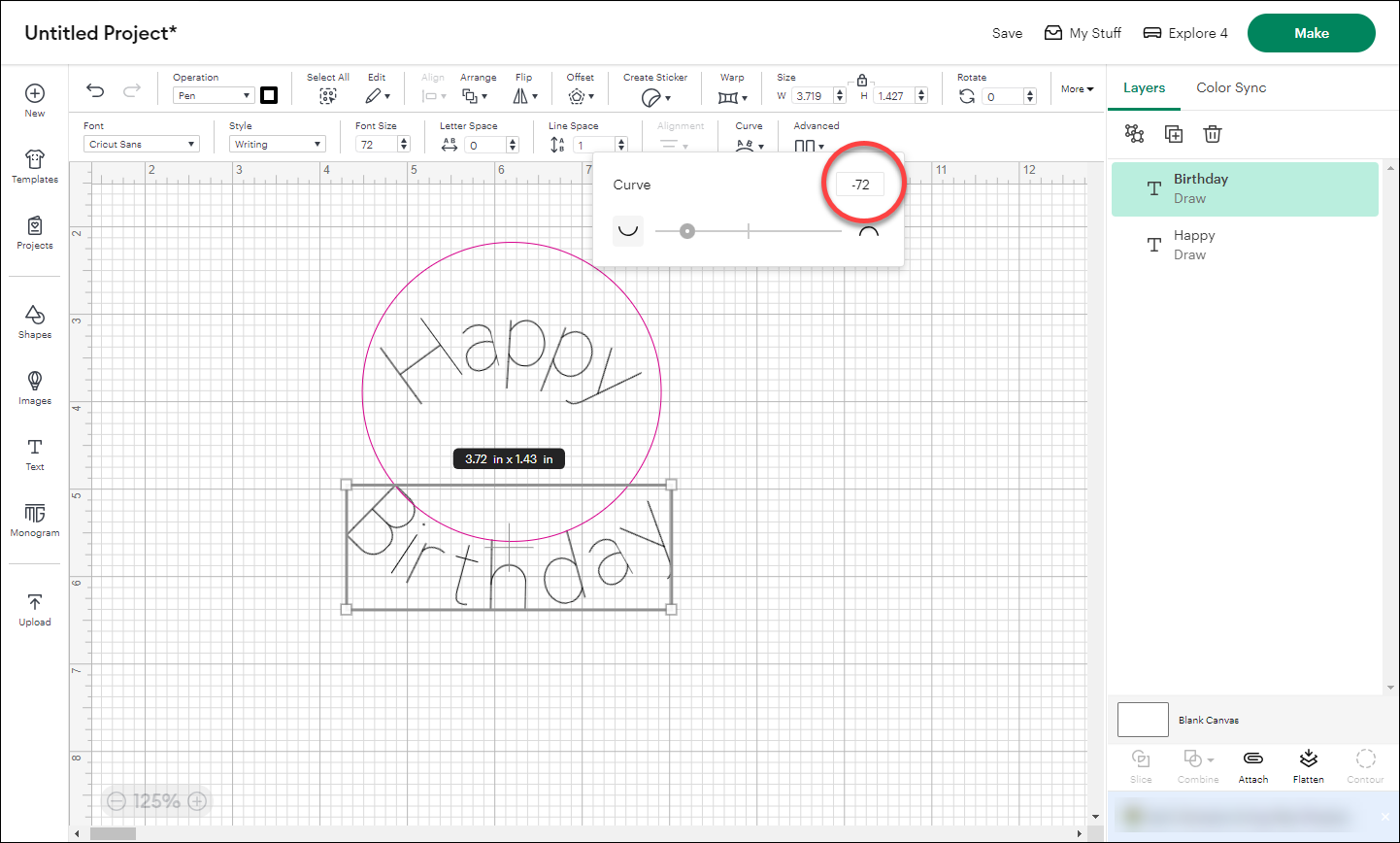This screenshot has width=1400, height=843.
Task: Click Select All in the toolbar
Action: coord(327,94)
